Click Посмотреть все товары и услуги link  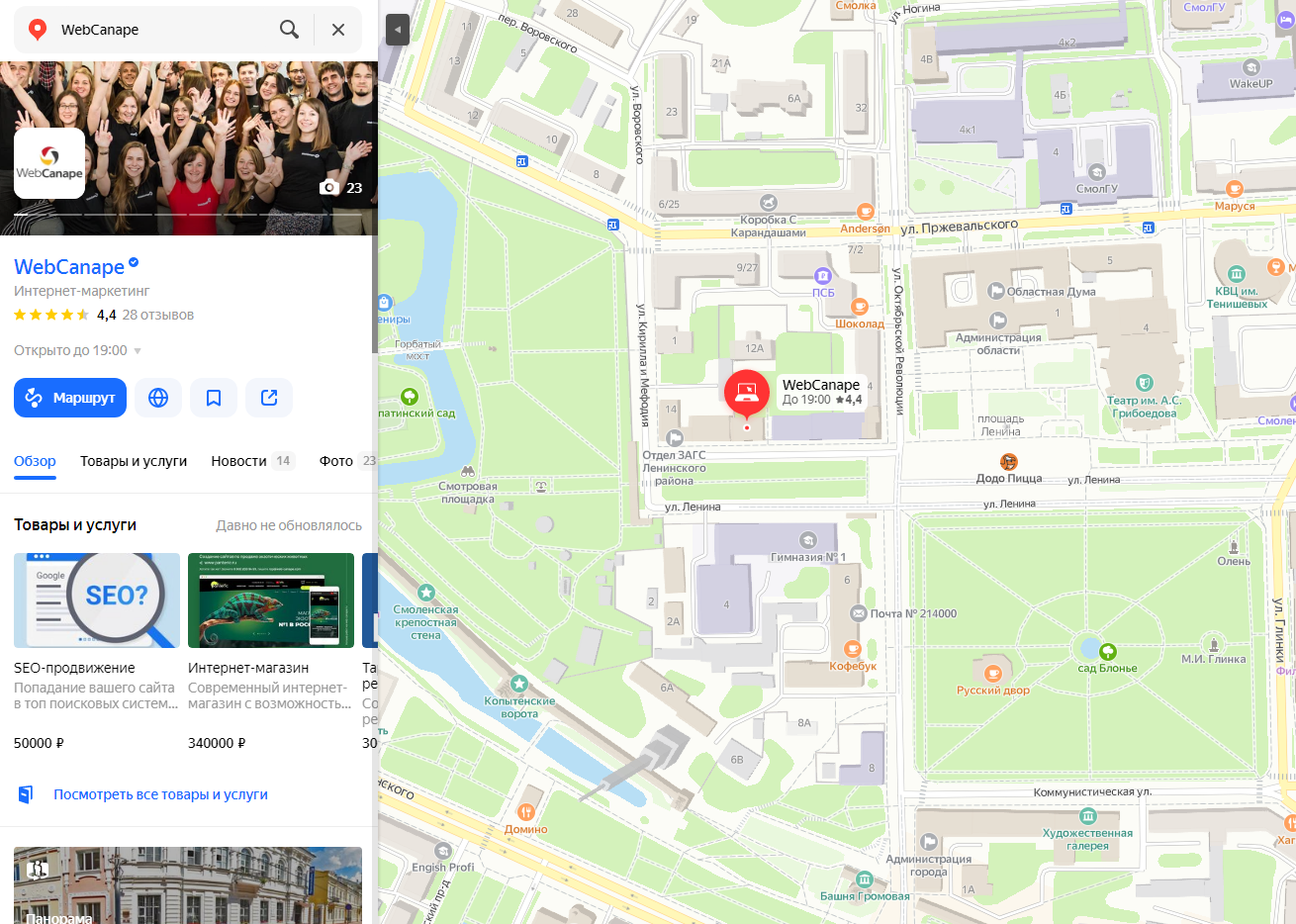point(160,794)
